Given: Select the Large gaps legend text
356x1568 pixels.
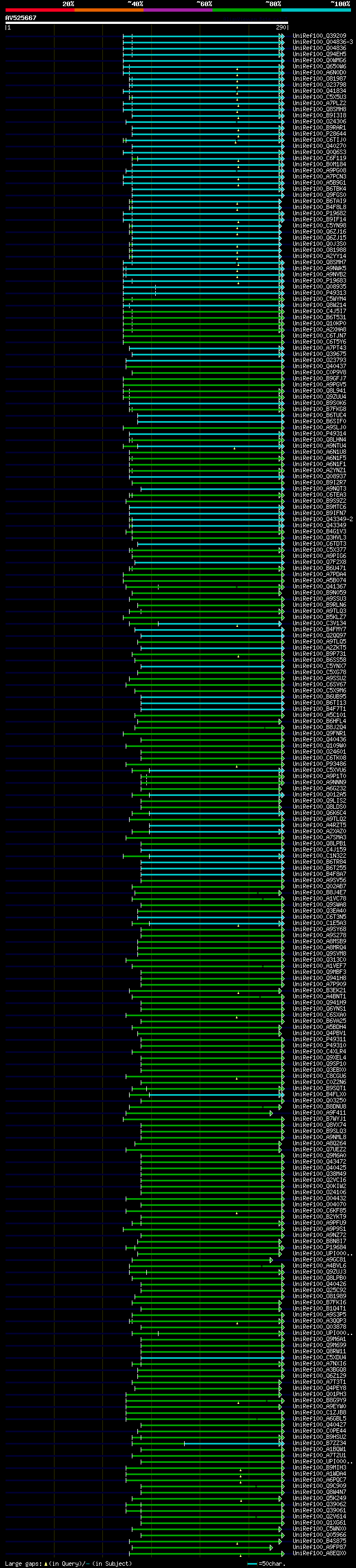Looking at the screenshot, I should pos(68,1563).
